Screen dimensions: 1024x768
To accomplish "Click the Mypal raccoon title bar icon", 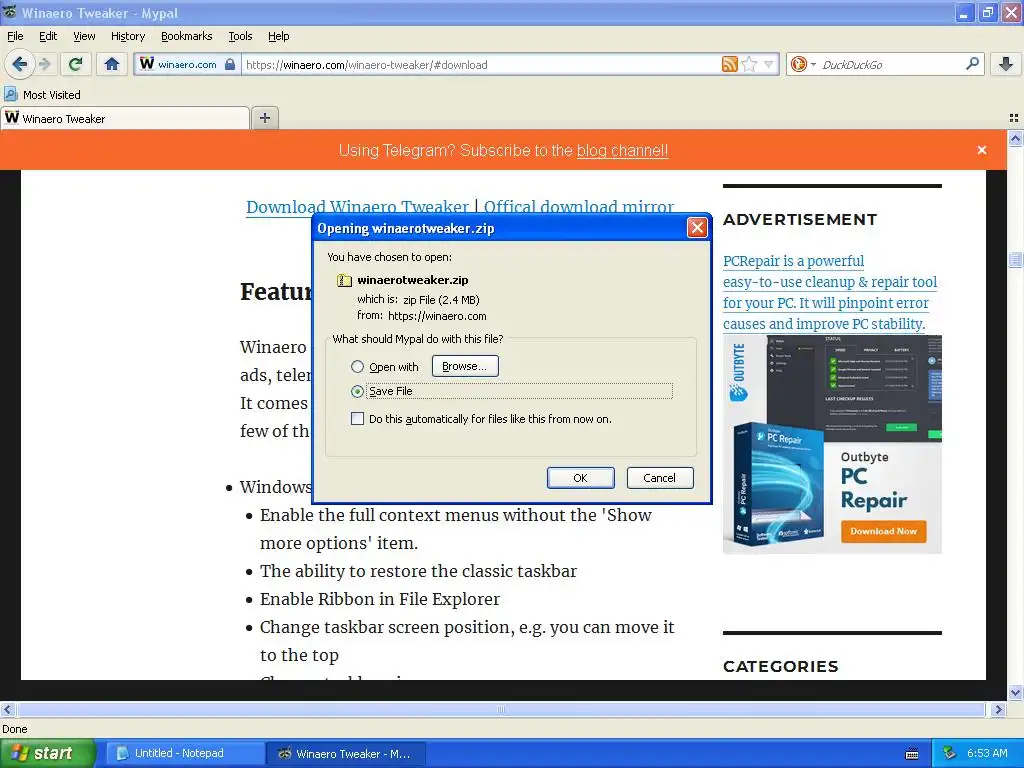I will tap(10, 12).
